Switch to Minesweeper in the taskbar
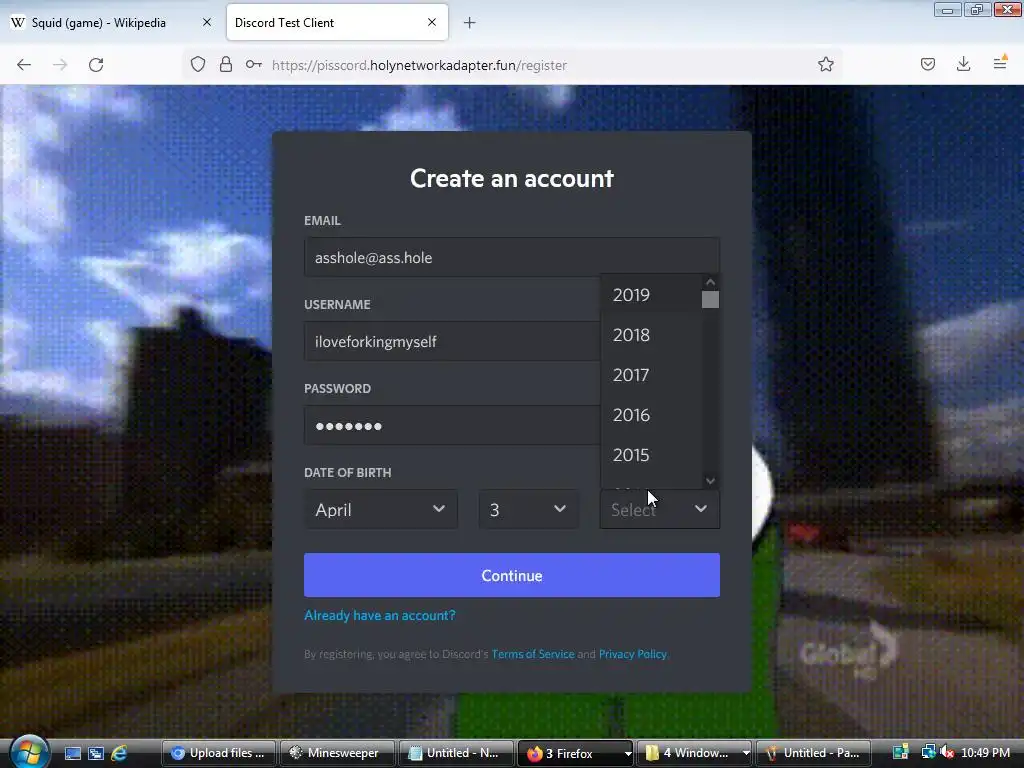The width and height of the screenshot is (1024, 768). [337, 753]
